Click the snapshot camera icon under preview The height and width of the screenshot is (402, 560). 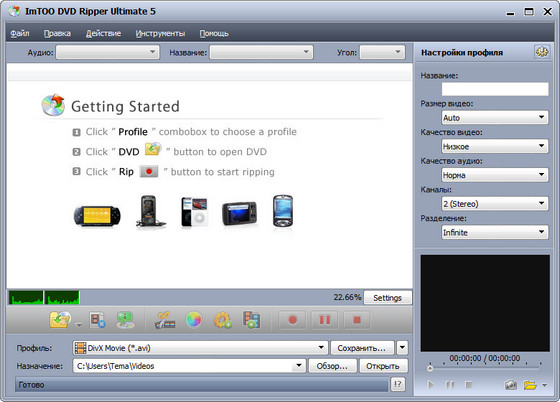click(511, 385)
